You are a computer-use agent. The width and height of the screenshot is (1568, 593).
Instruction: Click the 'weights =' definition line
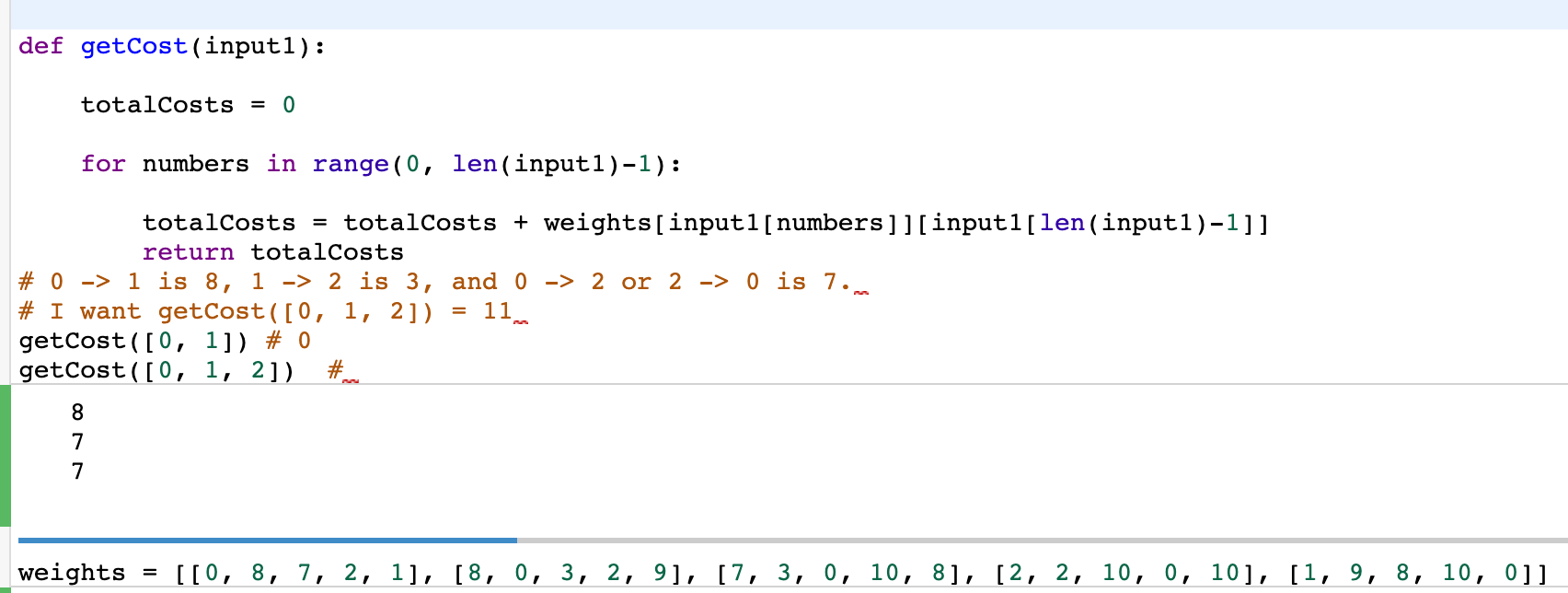click(784, 573)
